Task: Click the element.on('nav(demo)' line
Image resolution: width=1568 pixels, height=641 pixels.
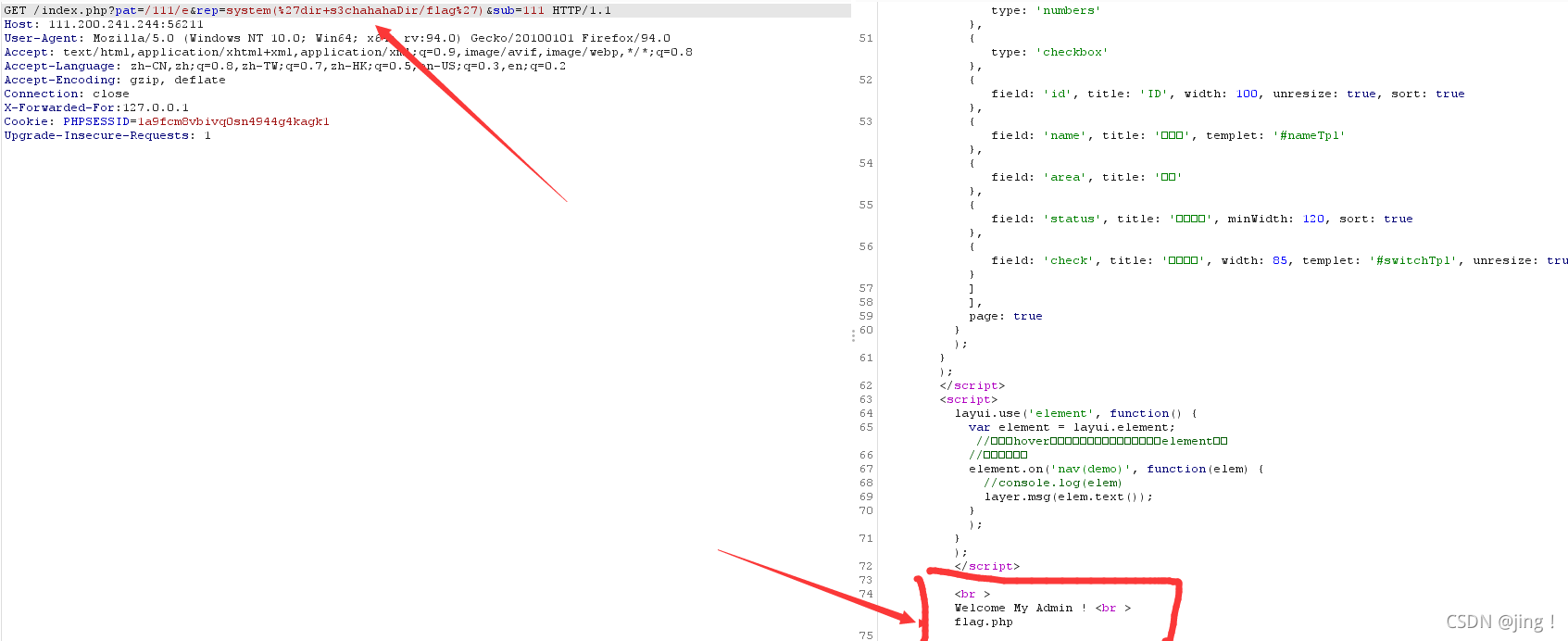Action: pyautogui.click(x=1117, y=469)
